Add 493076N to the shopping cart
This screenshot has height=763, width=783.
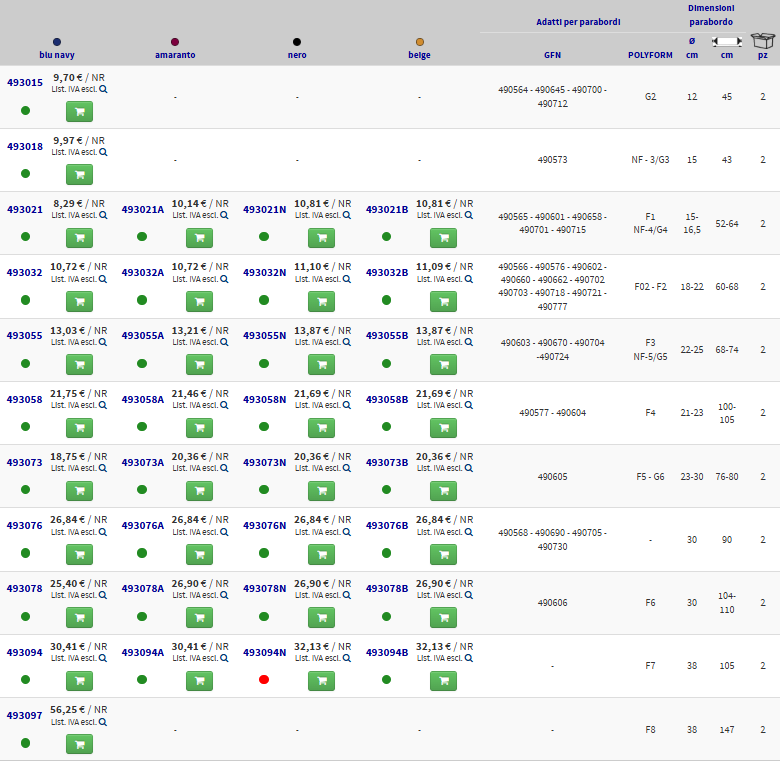pos(321,554)
